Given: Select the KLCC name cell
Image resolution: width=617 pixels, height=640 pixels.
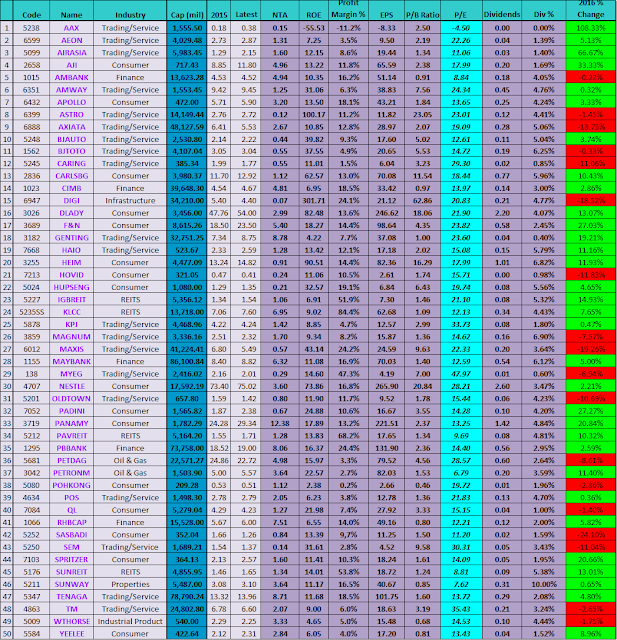Looking at the screenshot, I should (x=71, y=312).
